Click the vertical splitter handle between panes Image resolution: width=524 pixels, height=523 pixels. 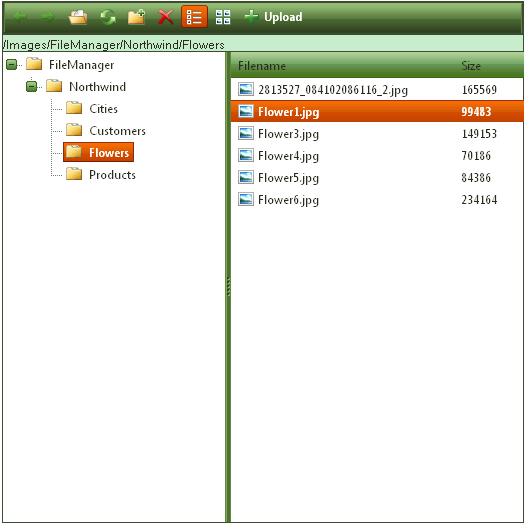point(229,286)
